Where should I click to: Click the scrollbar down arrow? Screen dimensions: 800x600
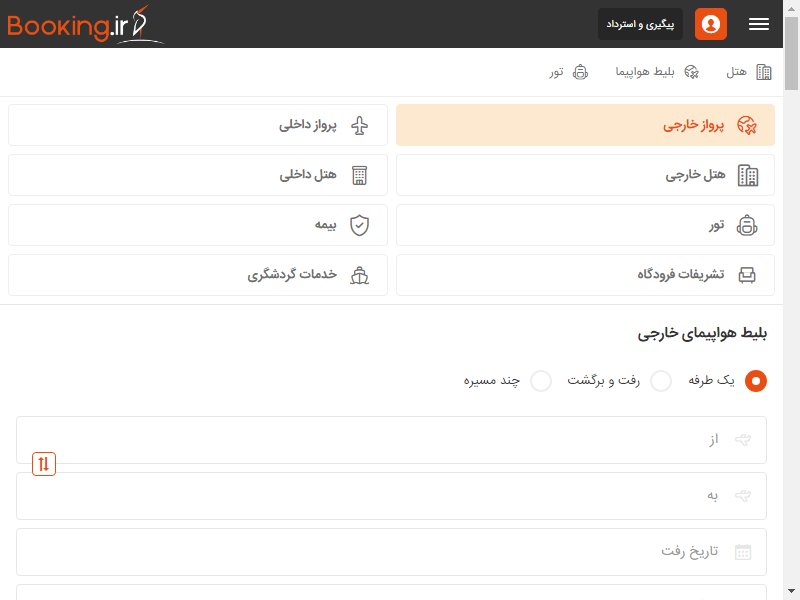click(x=791, y=592)
